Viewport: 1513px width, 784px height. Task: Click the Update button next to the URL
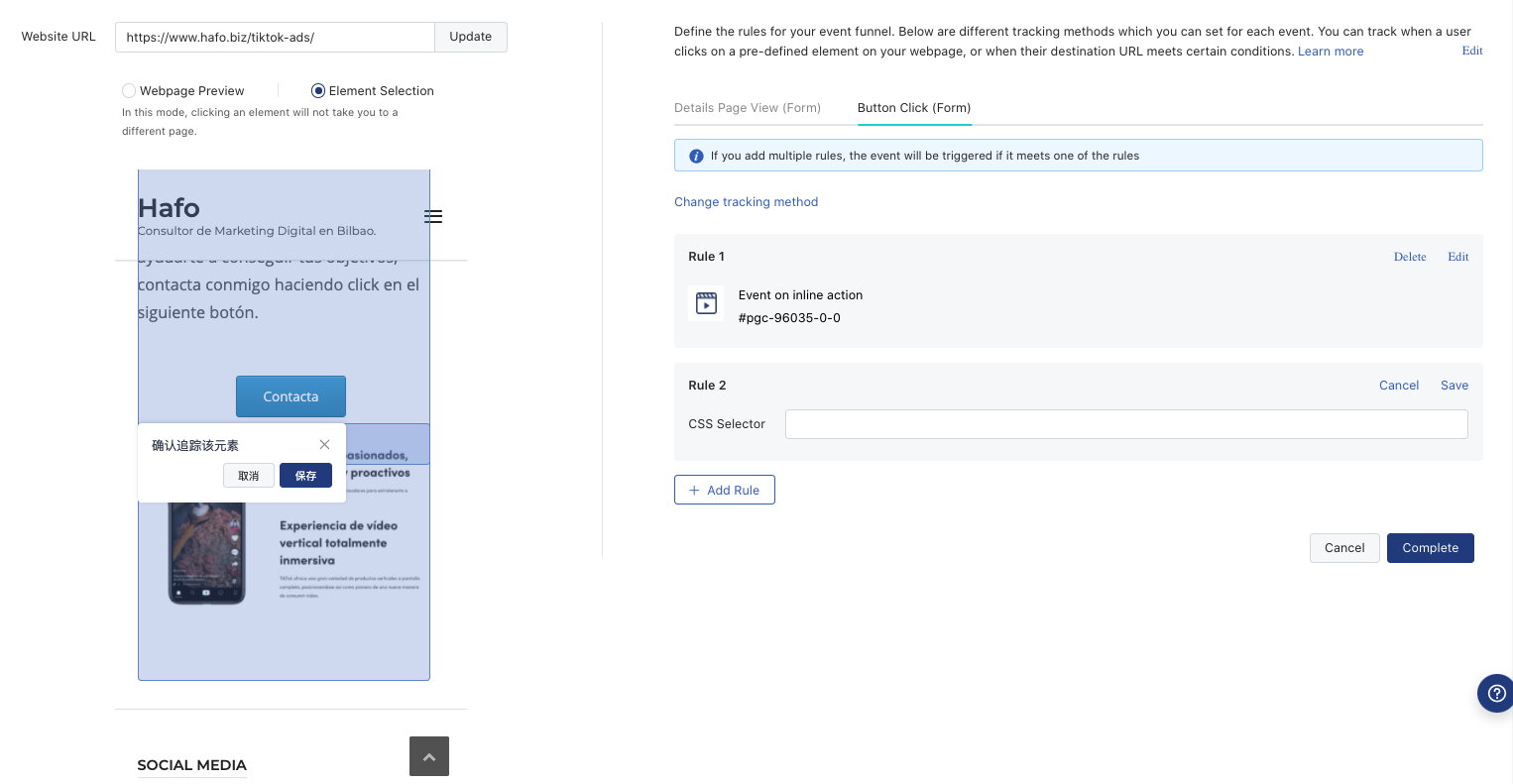point(471,37)
